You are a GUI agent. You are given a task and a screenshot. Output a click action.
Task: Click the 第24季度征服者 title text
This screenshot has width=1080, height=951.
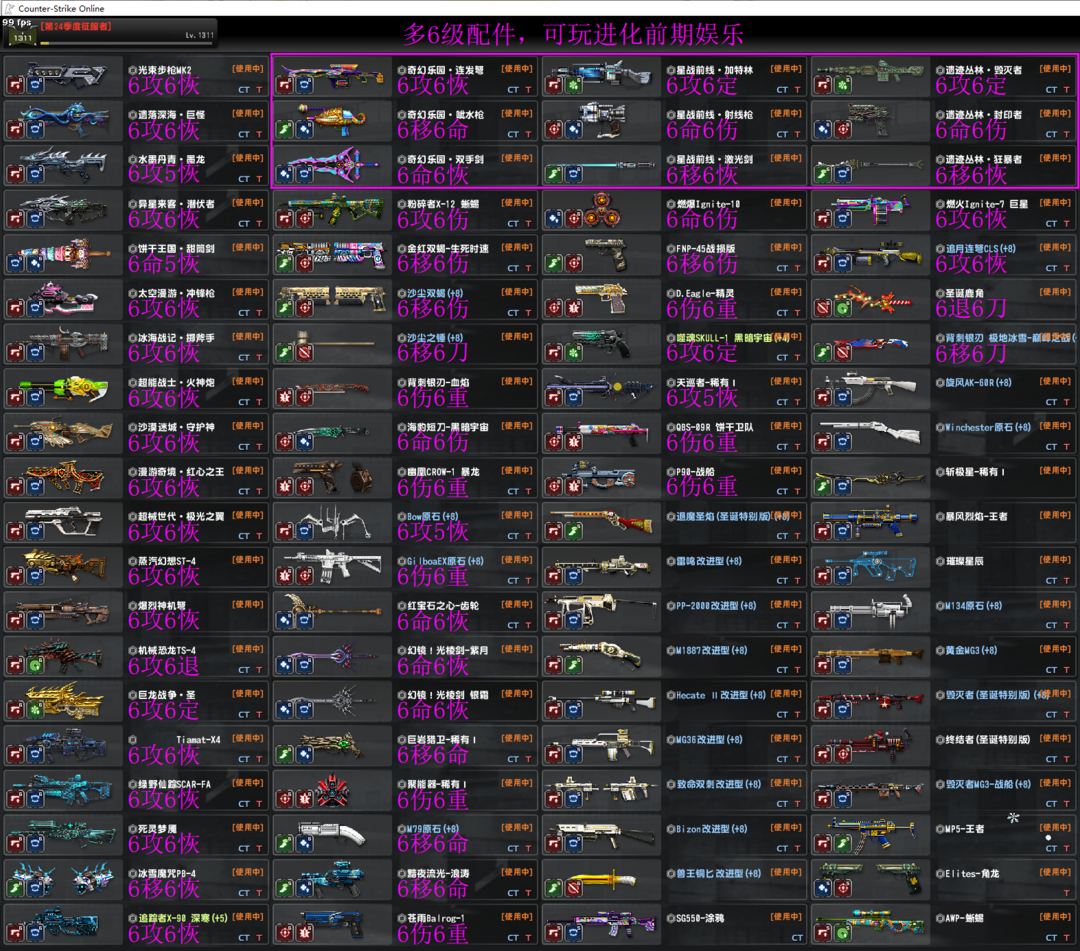75,26
